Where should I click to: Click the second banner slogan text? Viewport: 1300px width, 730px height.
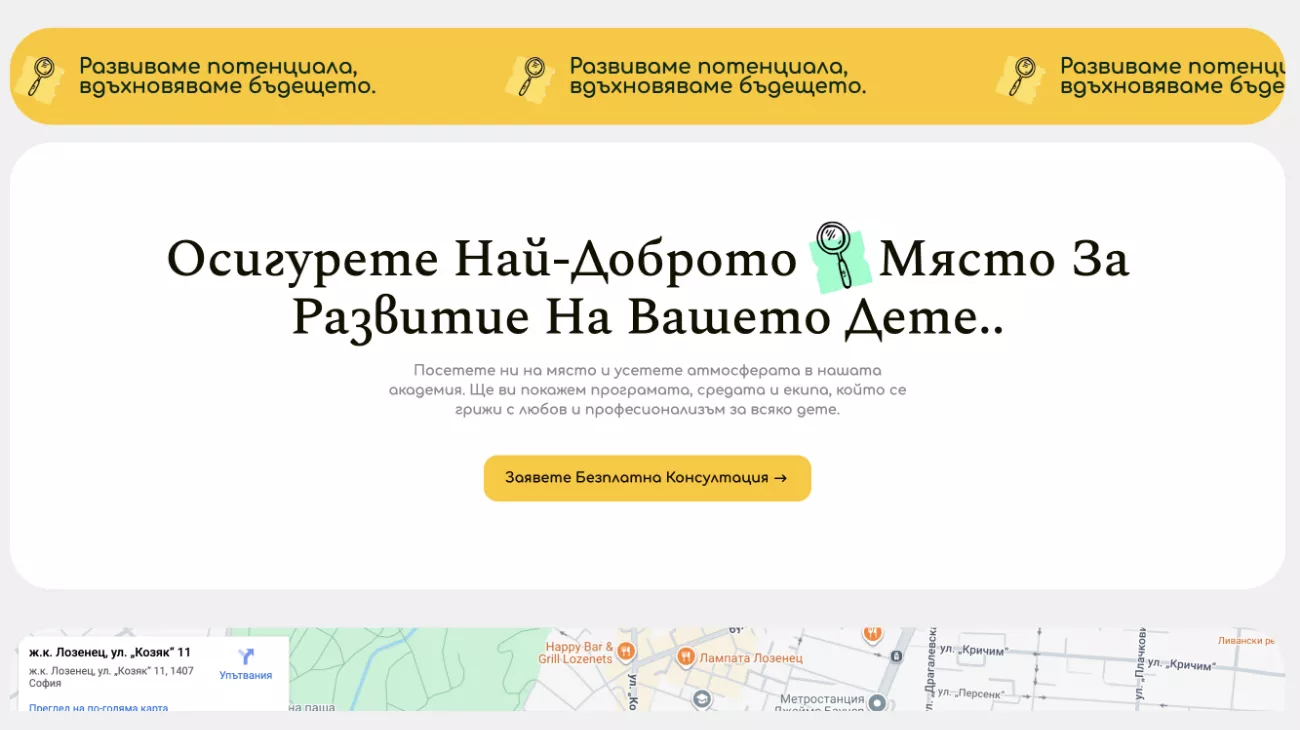click(x=717, y=77)
